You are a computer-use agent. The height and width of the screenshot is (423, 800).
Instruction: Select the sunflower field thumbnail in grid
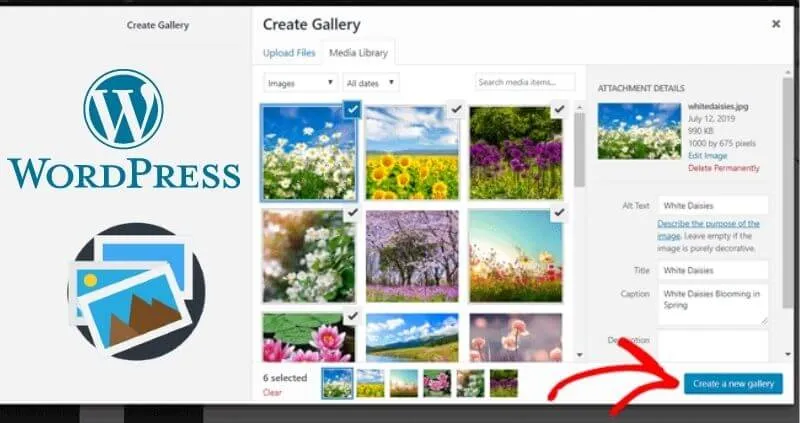click(x=412, y=153)
